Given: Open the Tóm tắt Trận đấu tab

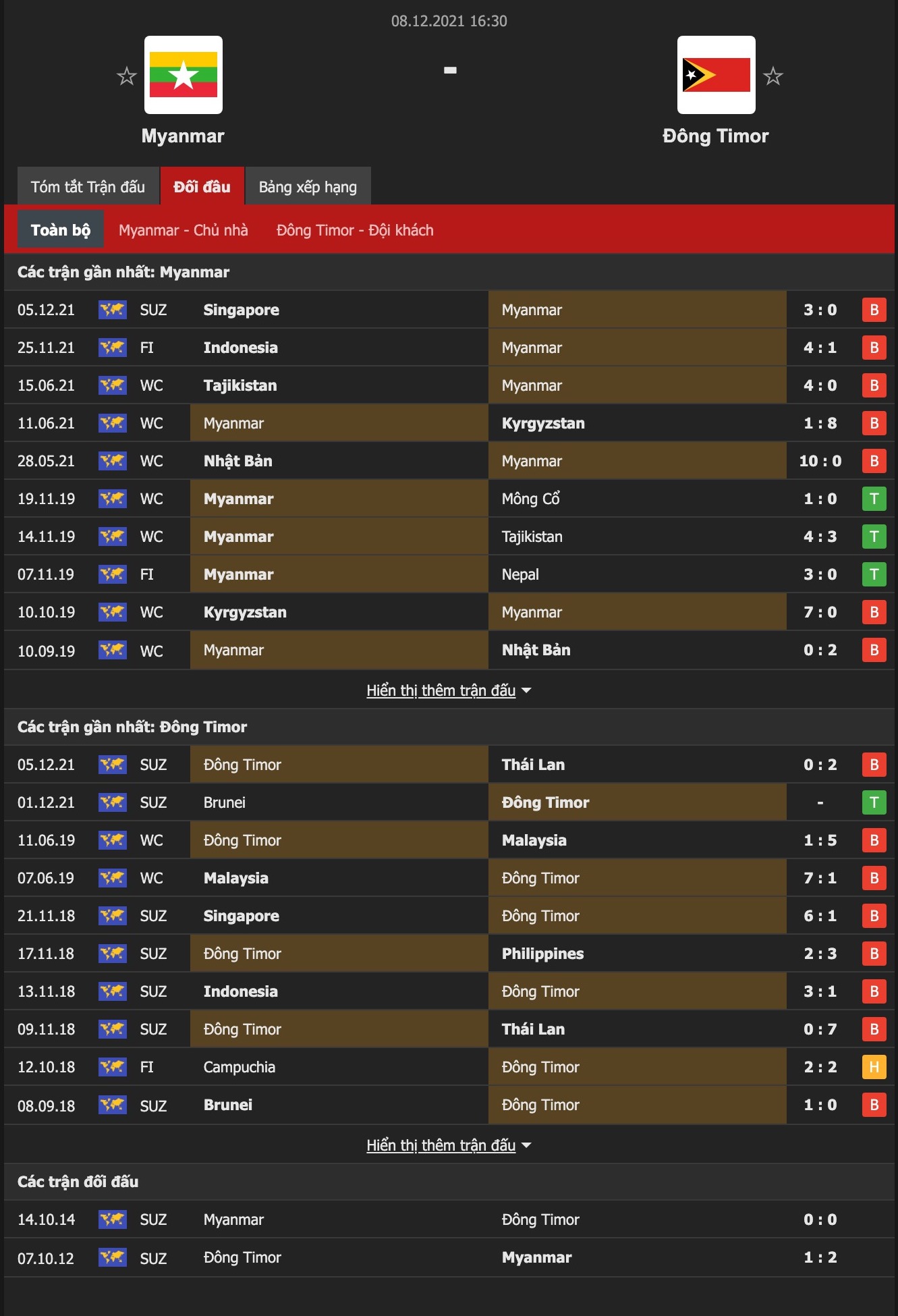Looking at the screenshot, I should 88,186.
